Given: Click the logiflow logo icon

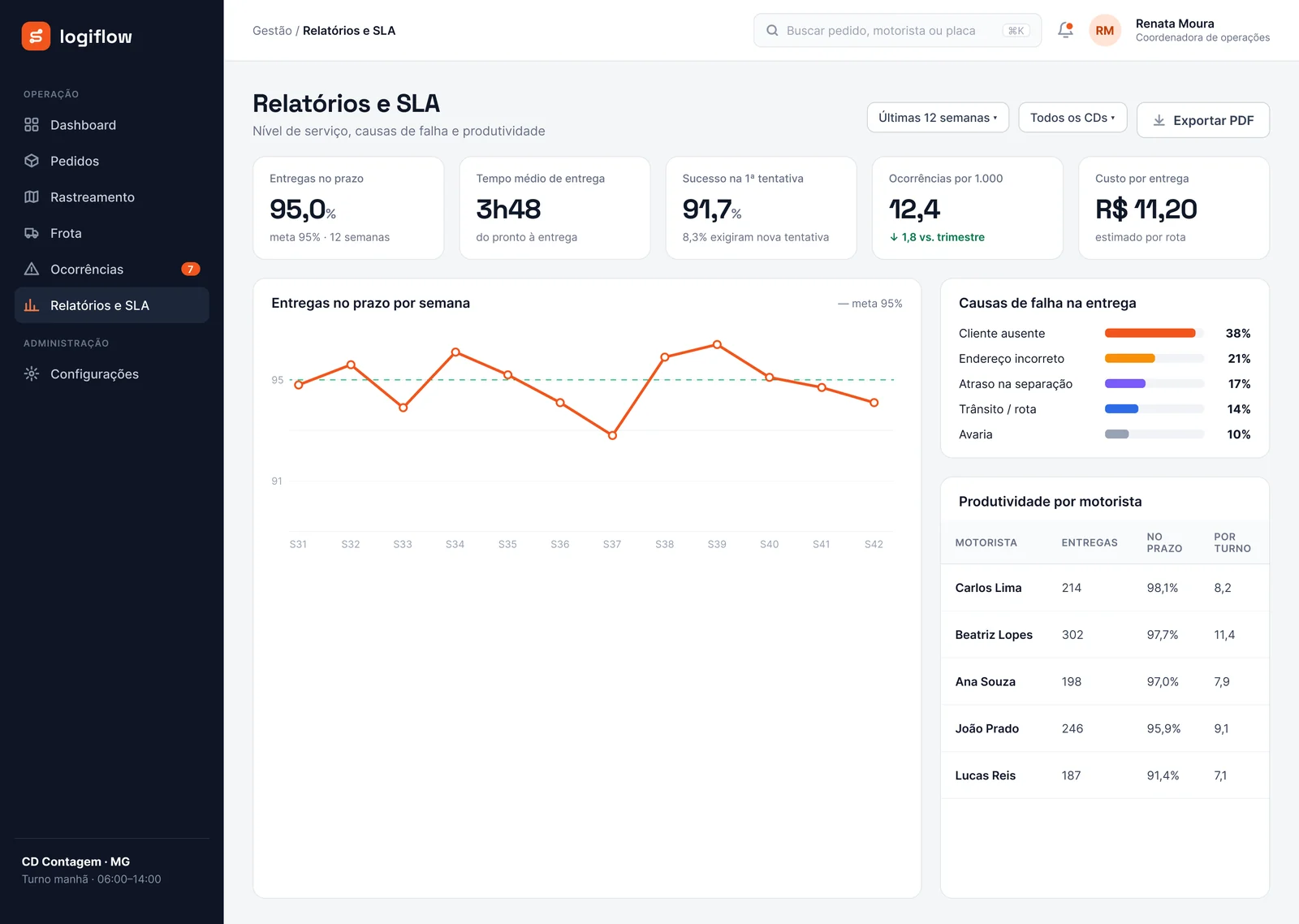Looking at the screenshot, I should click(x=36, y=36).
